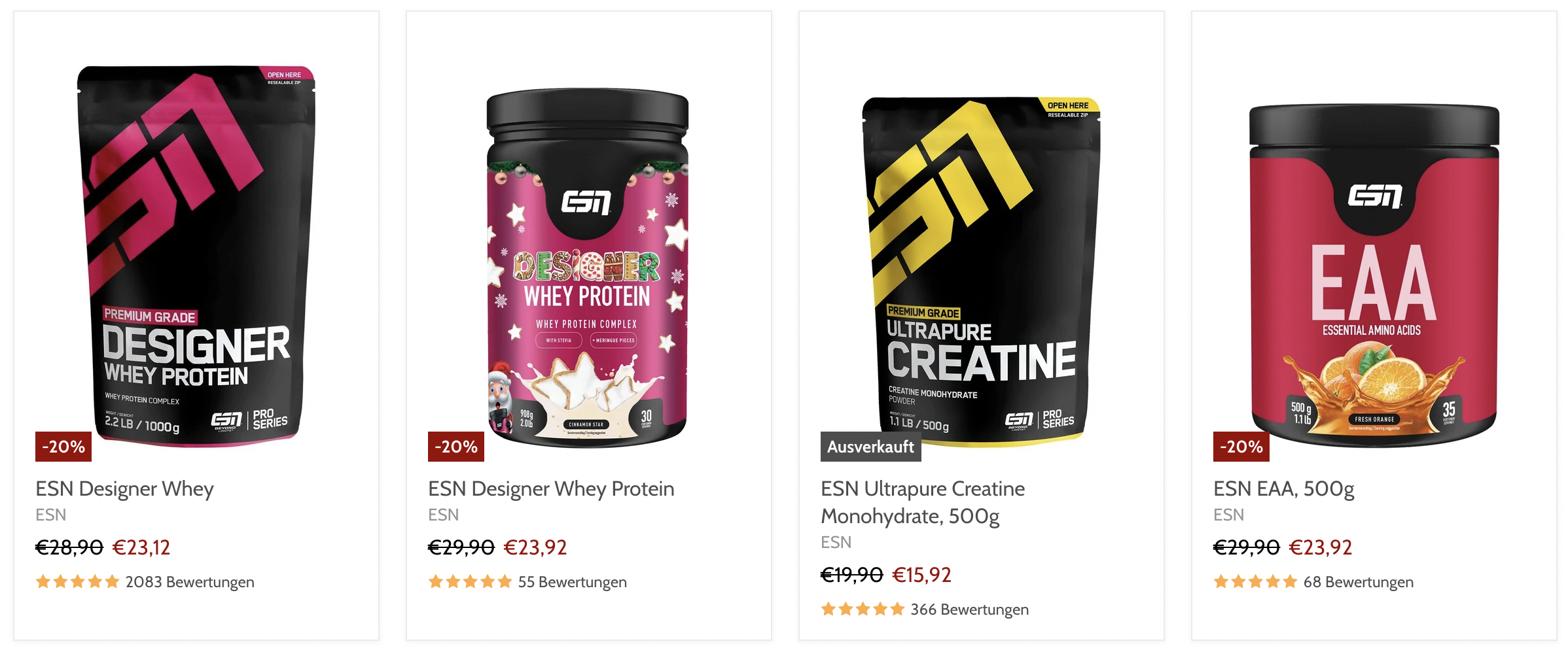Click the star rating next to 68 Bewertungen
This screenshot has width=1568, height=650.
coord(1256,581)
